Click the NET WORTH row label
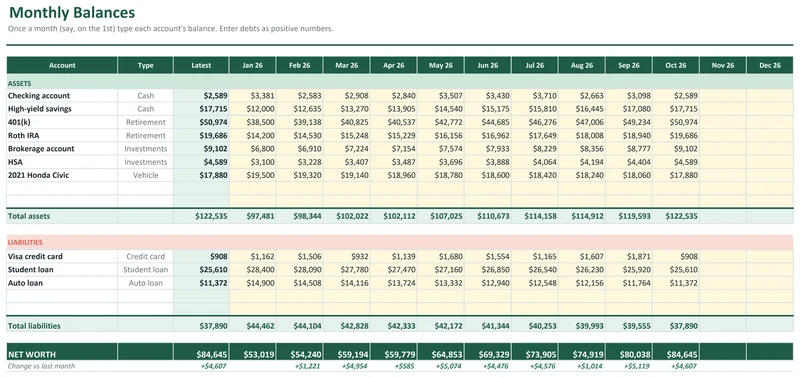The height and width of the screenshot is (378, 800). click(x=32, y=355)
